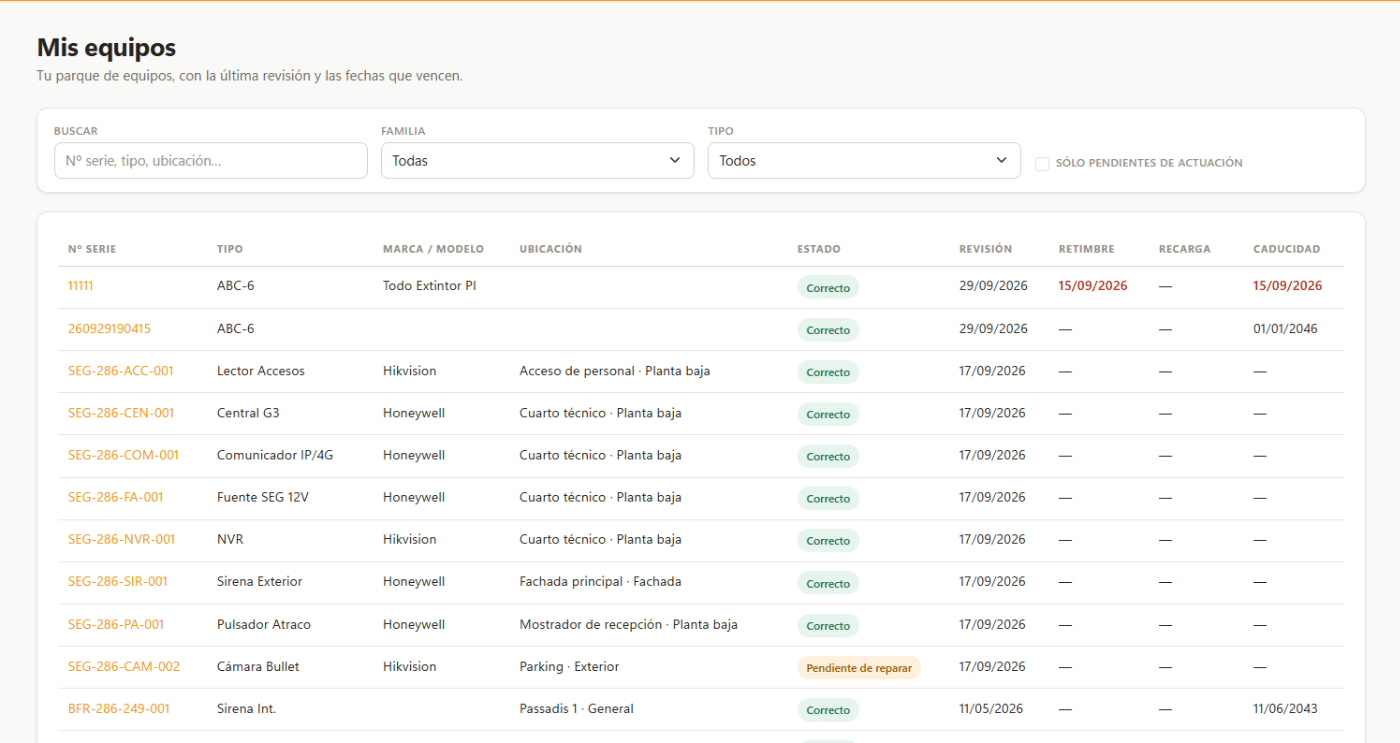The image size is (1400, 743).
Task: Click the revision date 11/05/2026
Action: coord(991,709)
